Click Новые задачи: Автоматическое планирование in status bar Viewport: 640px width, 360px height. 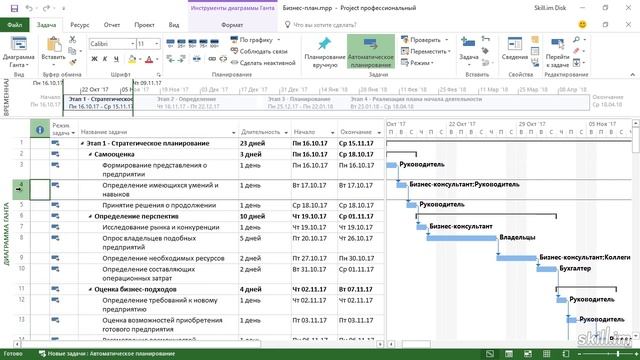click(x=107, y=354)
